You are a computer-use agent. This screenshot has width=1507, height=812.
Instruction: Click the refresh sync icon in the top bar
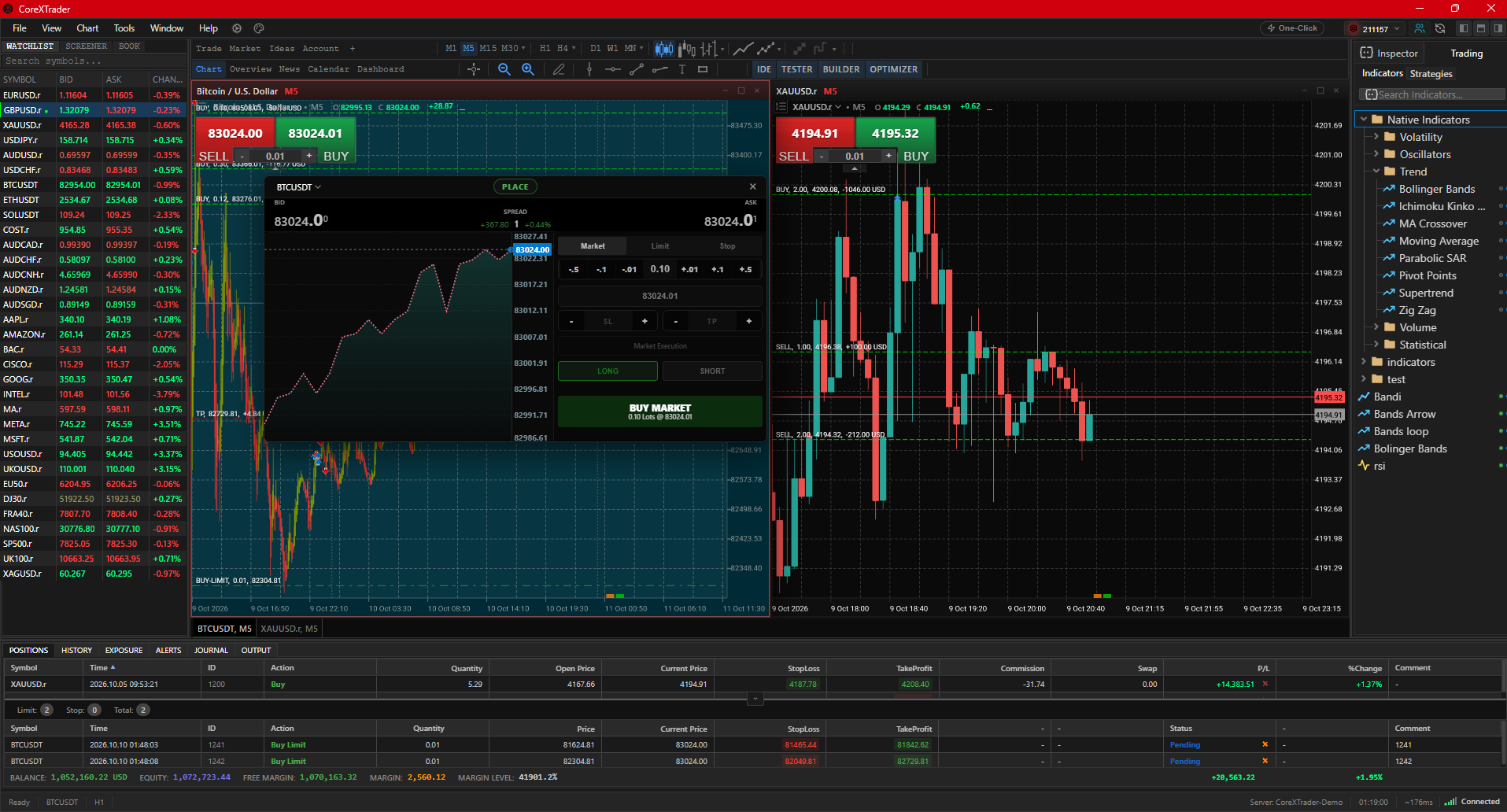pos(1440,28)
